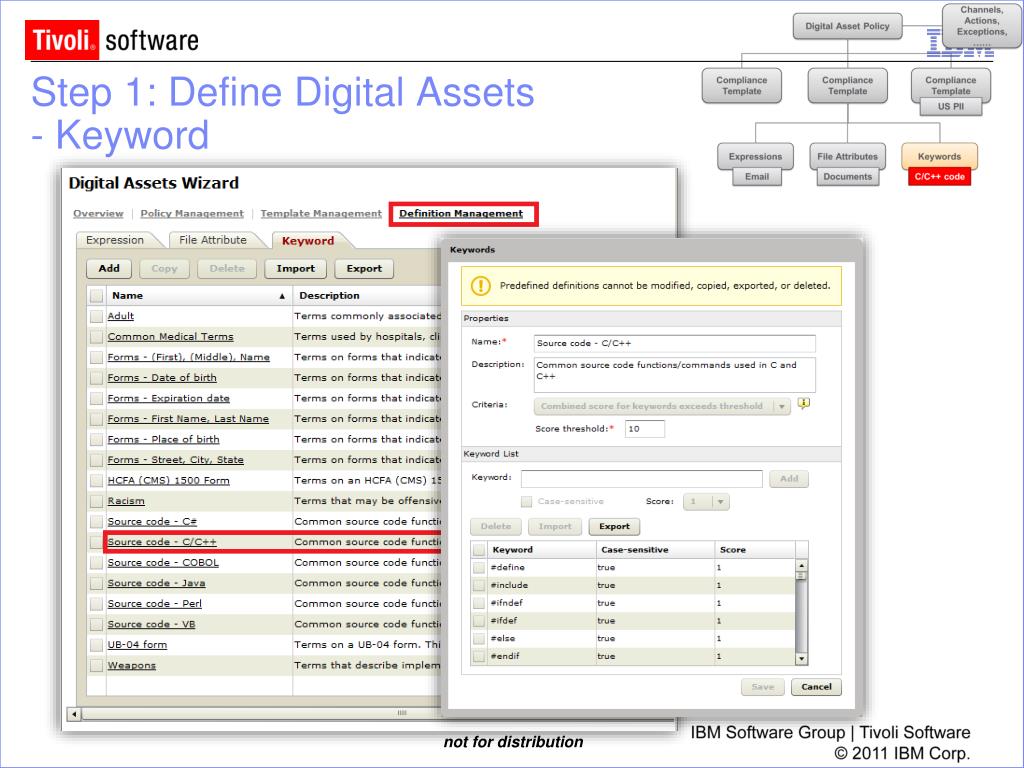Click the Import button in wizard toolbar

pos(295,268)
